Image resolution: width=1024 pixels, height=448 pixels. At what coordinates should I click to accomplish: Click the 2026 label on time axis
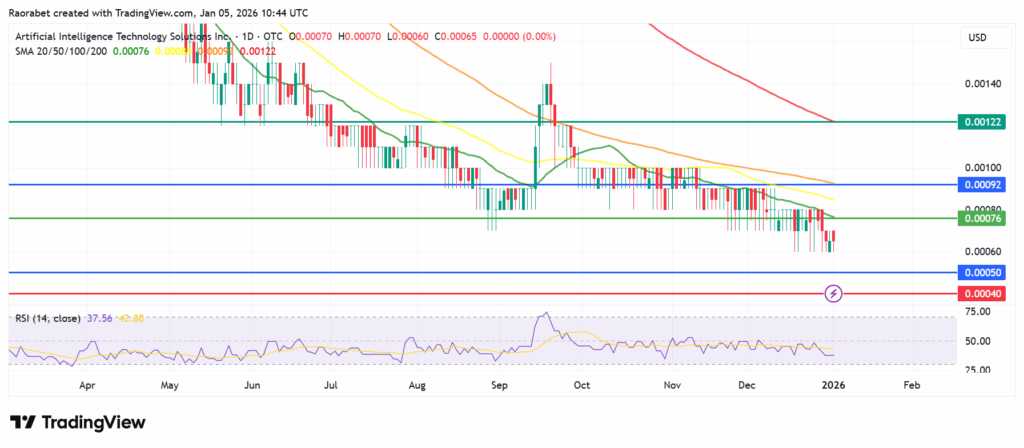[829, 383]
